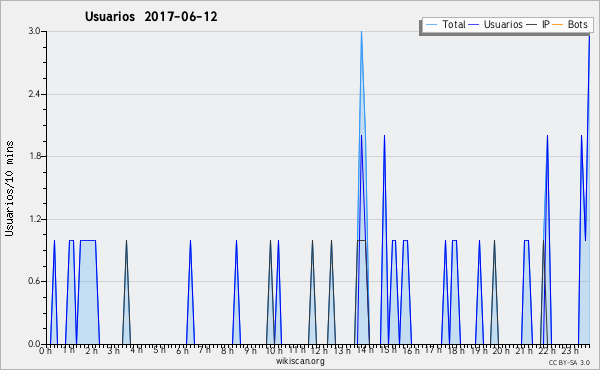Click the '0 h' x-axis label

45,351
